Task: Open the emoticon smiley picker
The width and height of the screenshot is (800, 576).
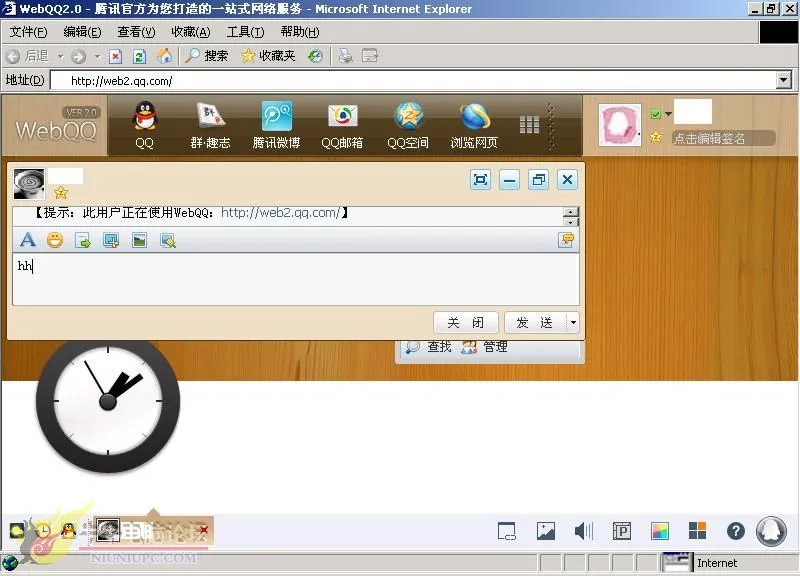Action: tap(55, 240)
